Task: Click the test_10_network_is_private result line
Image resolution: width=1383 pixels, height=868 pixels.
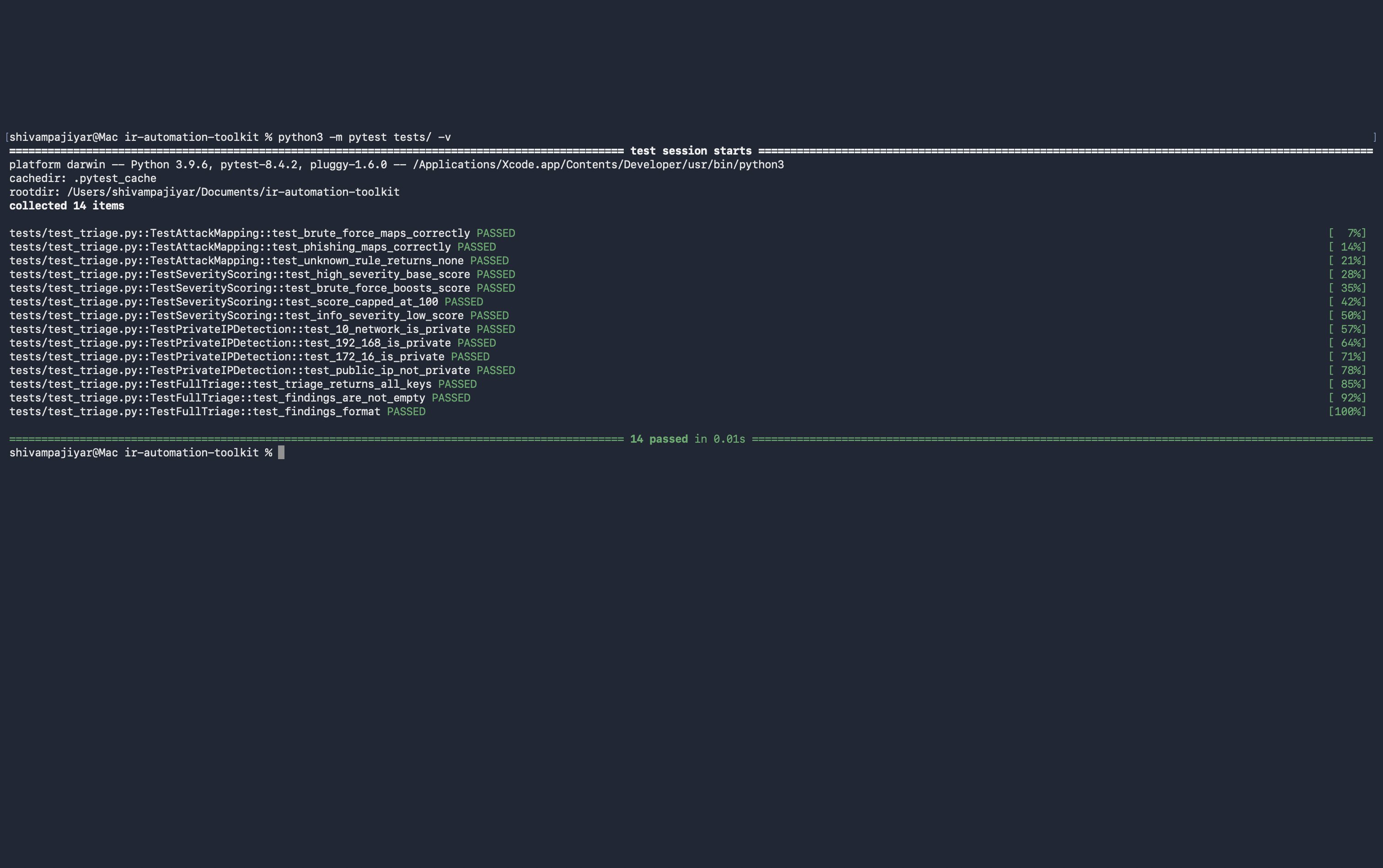Action: click(x=263, y=330)
